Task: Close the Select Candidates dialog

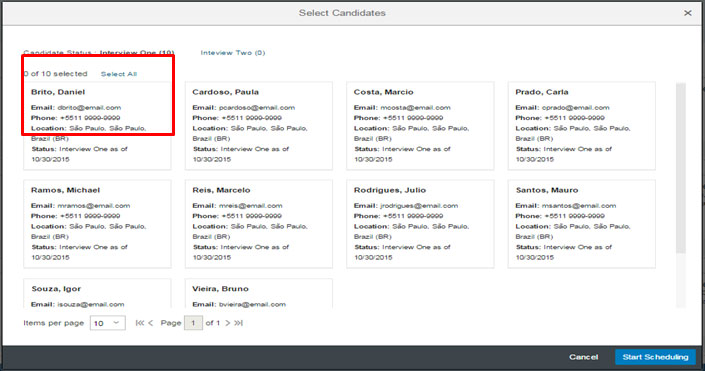Action: pyautogui.click(x=687, y=13)
